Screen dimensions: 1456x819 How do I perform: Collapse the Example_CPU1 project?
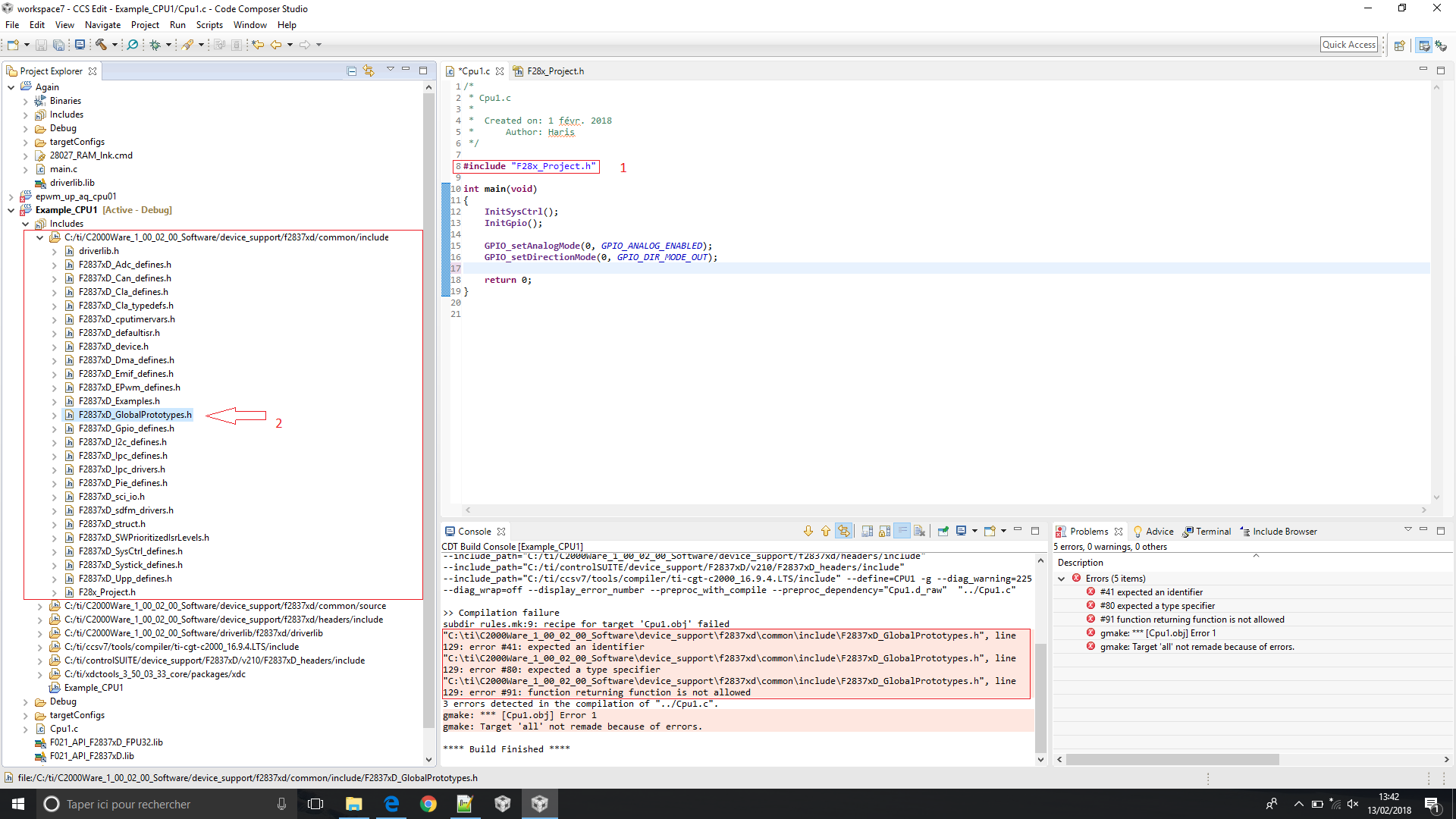pyautogui.click(x=11, y=210)
